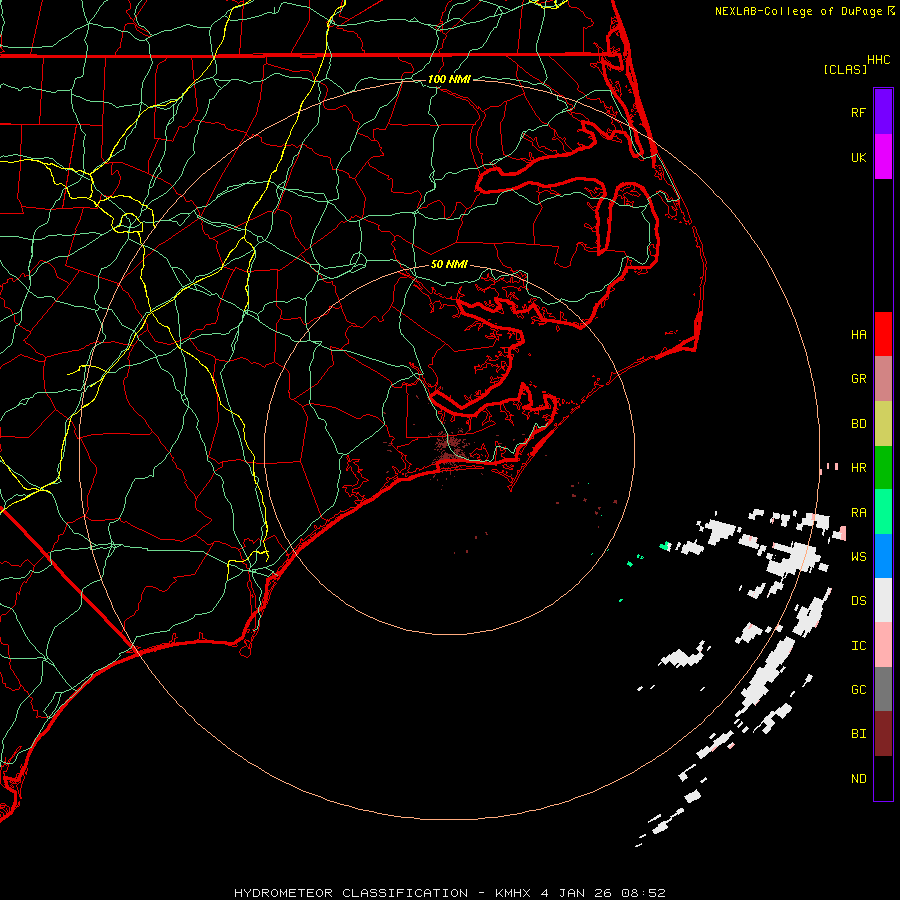Click the HR dark green legend swatch
Screen dimensions: 900x900
click(883, 468)
